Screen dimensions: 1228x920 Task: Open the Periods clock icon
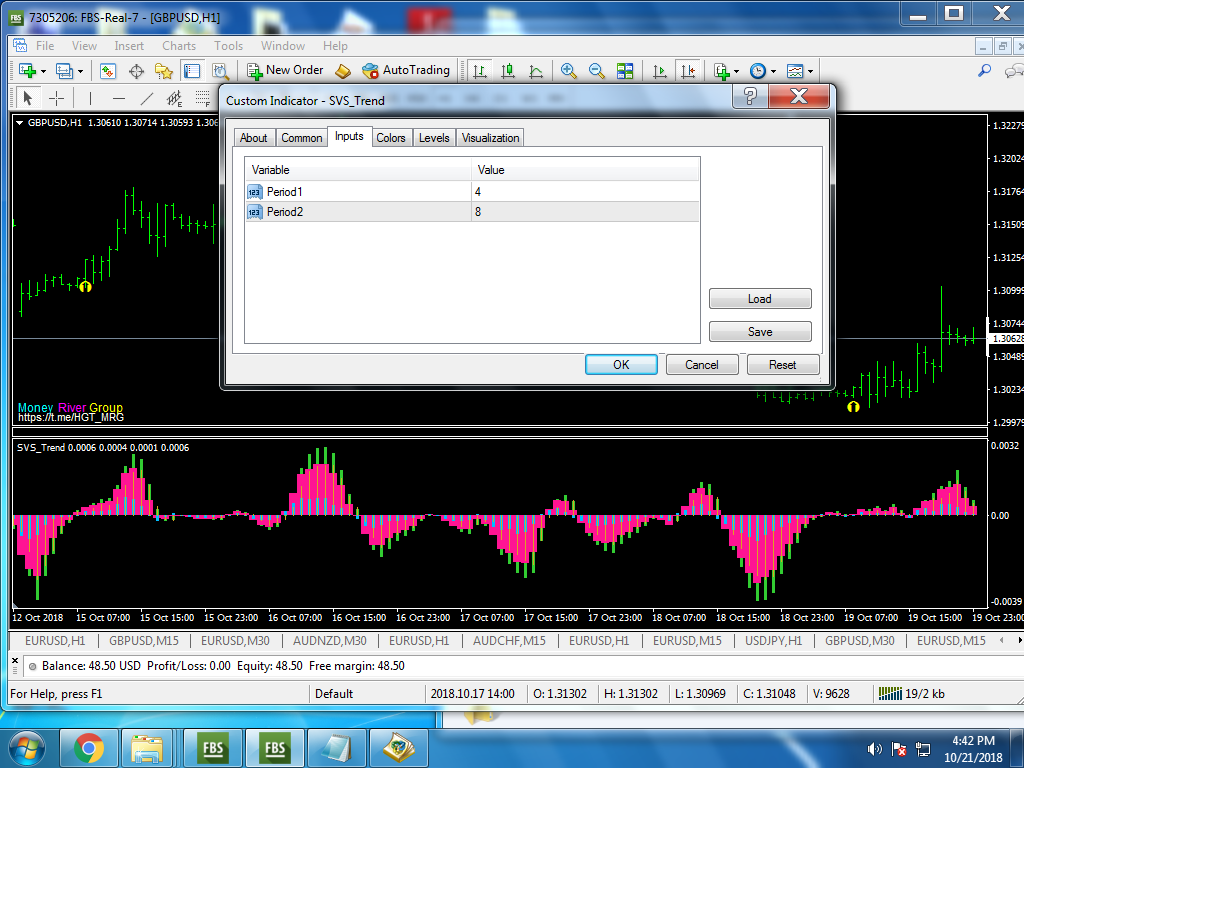(758, 71)
